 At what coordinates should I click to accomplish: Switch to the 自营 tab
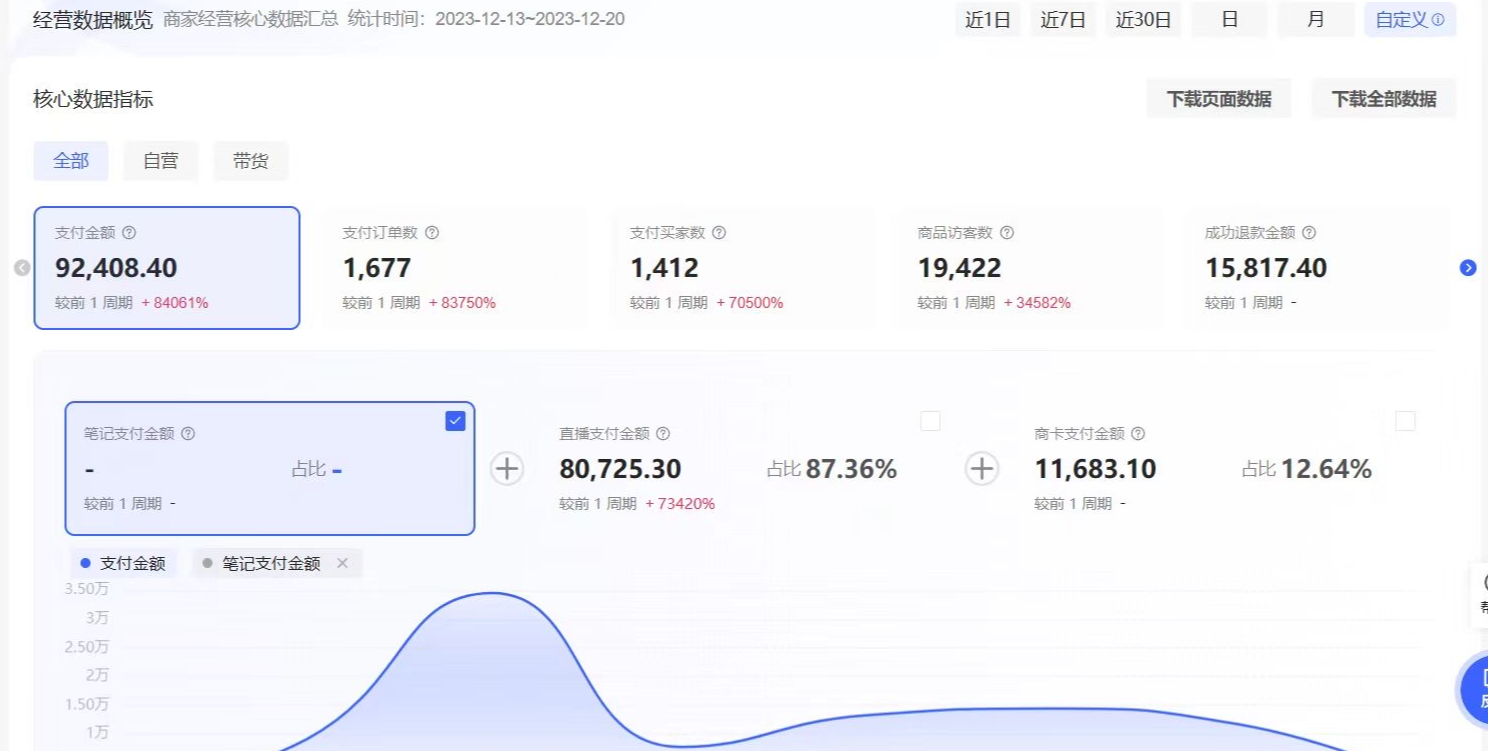160,161
